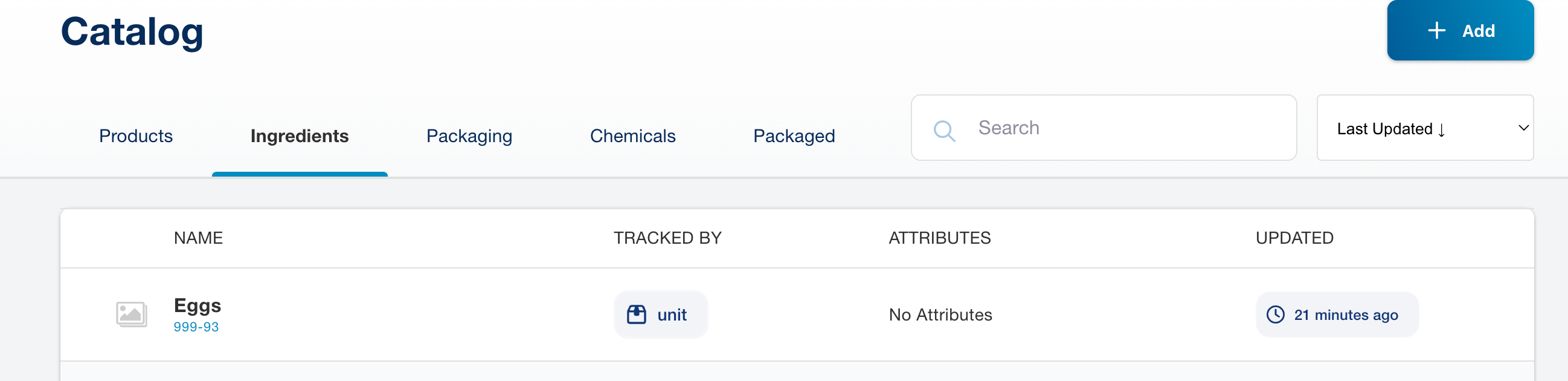The image size is (1568, 381).
Task: Click the 21 minutes ago timestamp
Action: coord(1346,315)
